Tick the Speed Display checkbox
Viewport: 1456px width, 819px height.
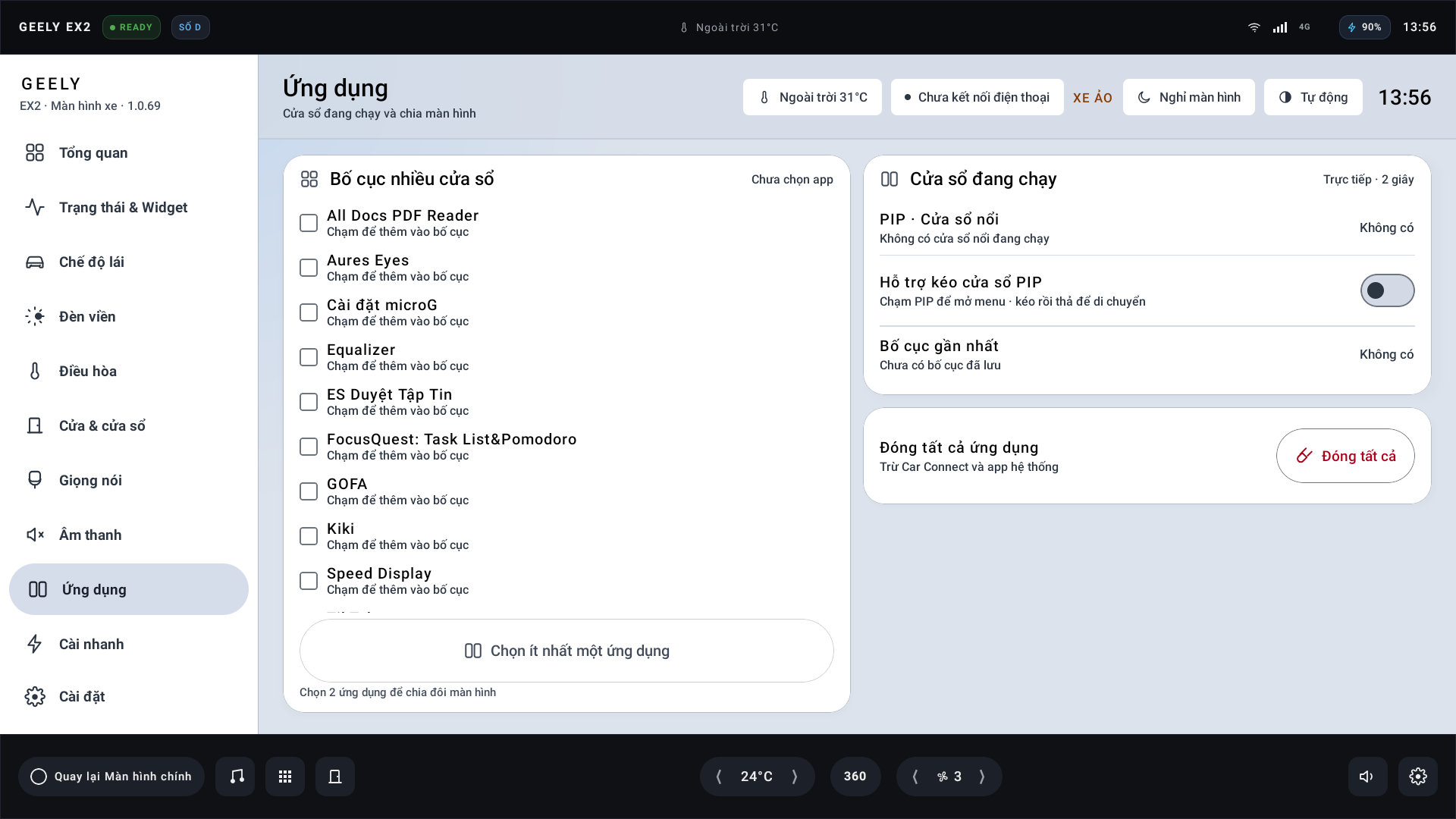point(309,581)
